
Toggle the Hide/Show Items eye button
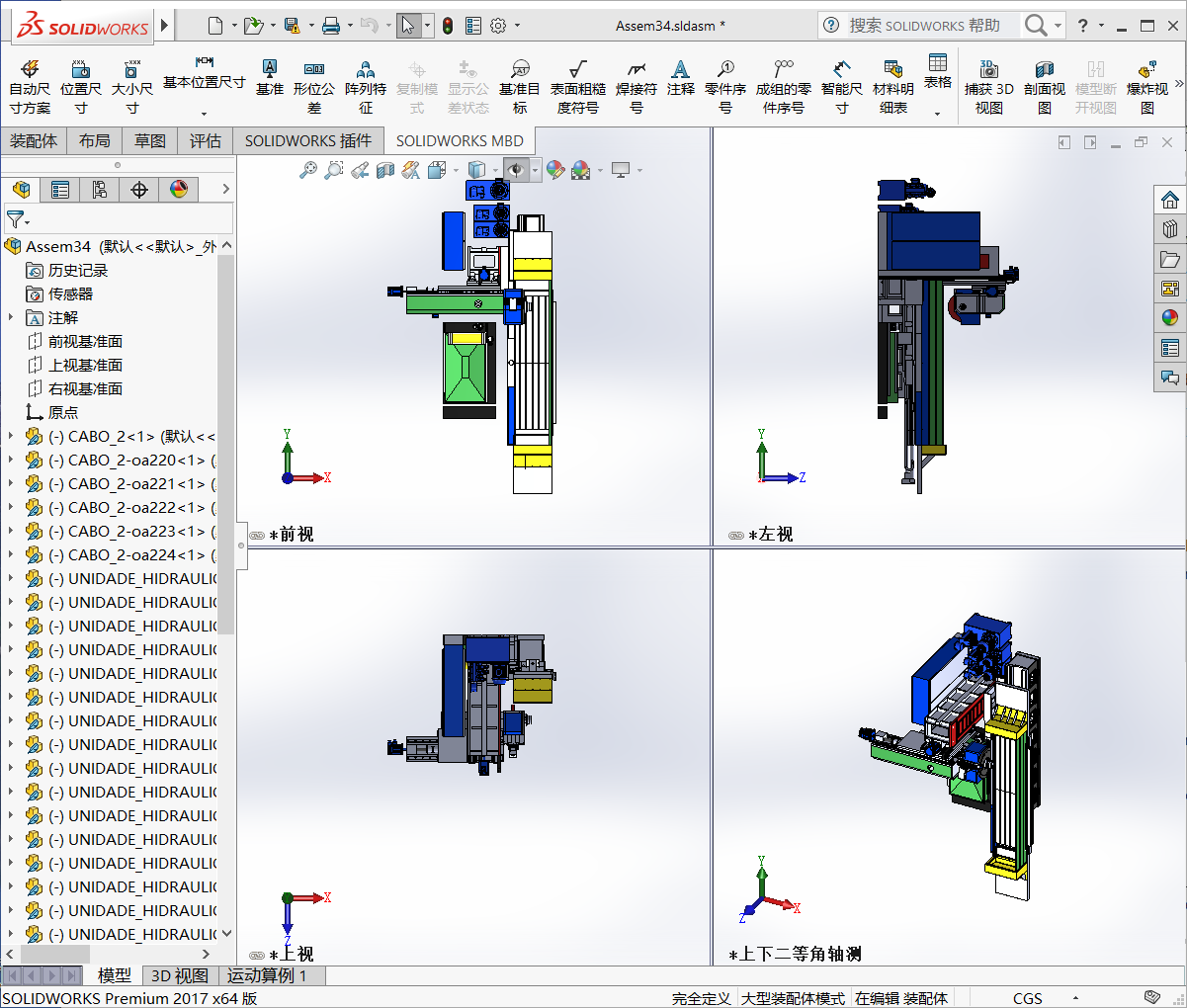(515, 170)
